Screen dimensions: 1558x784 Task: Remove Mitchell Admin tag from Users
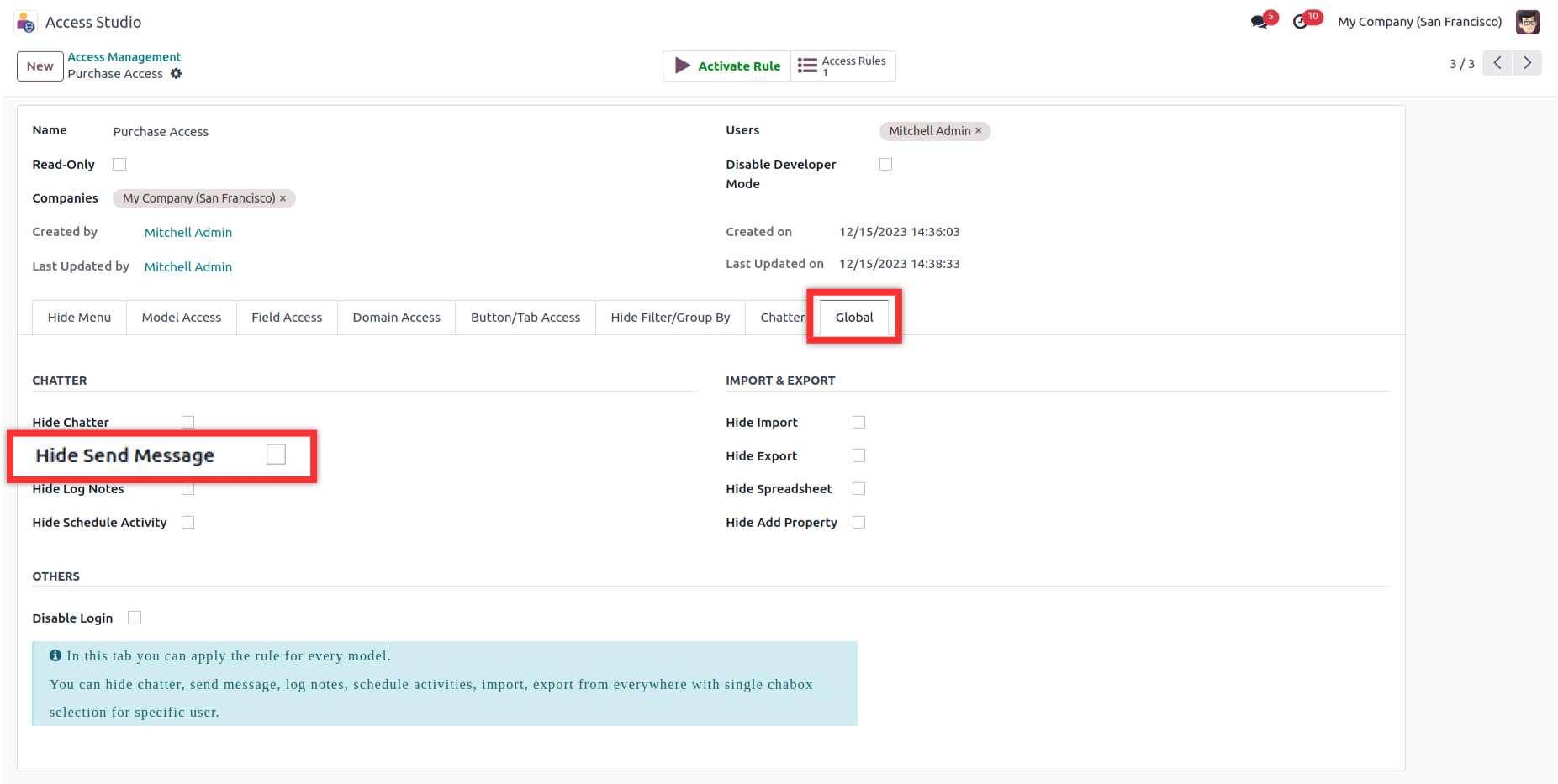tap(979, 131)
